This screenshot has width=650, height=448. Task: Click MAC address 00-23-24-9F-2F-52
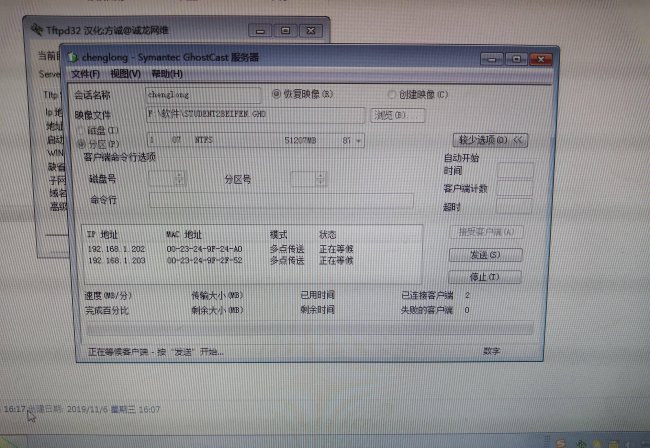point(204,261)
